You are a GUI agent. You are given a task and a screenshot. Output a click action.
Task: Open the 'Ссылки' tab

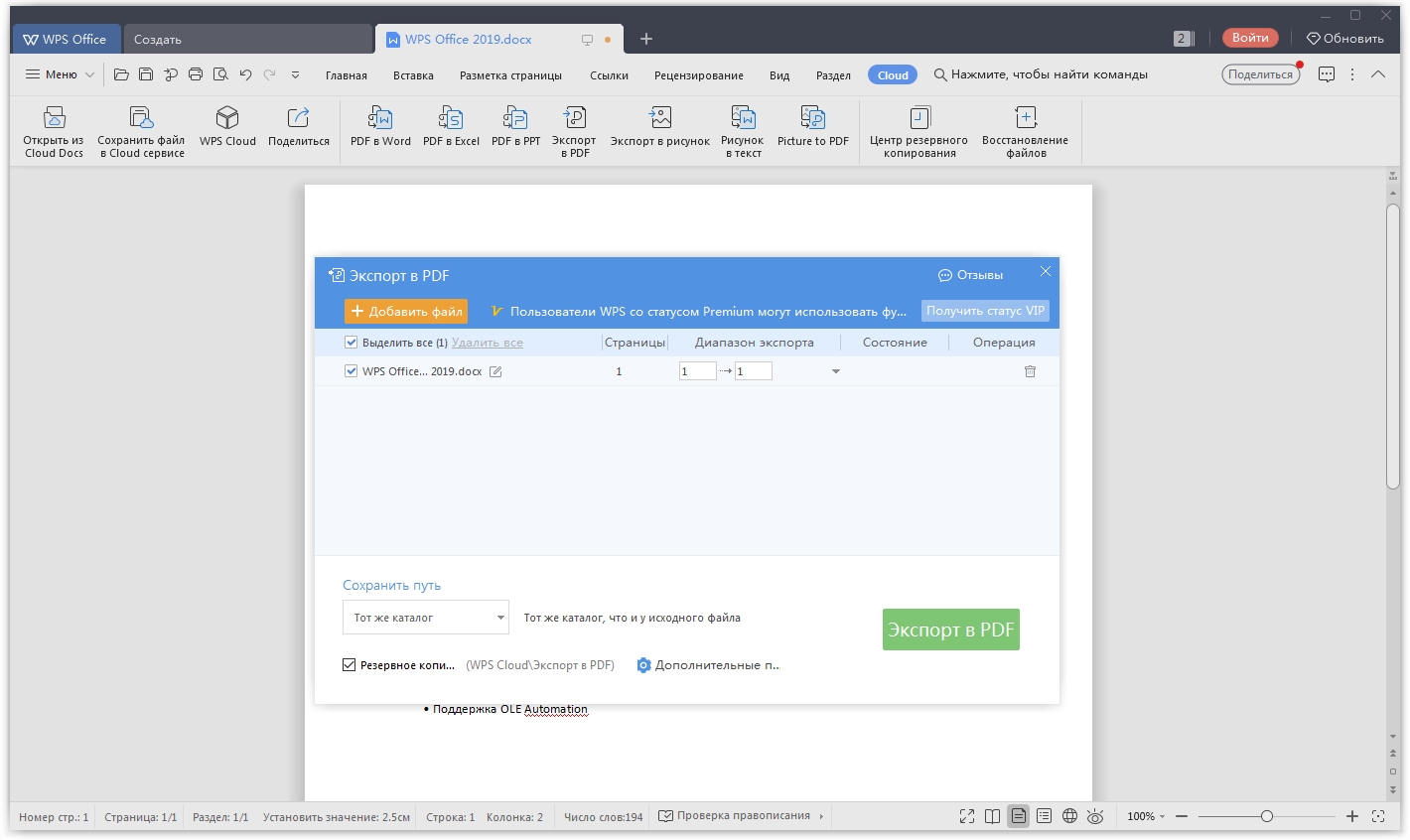tap(609, 75)
